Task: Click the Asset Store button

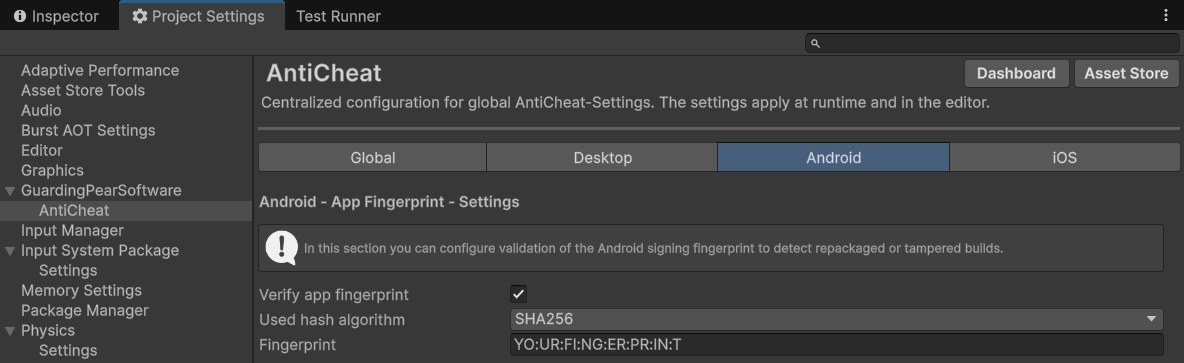Action: (1127, 73)
